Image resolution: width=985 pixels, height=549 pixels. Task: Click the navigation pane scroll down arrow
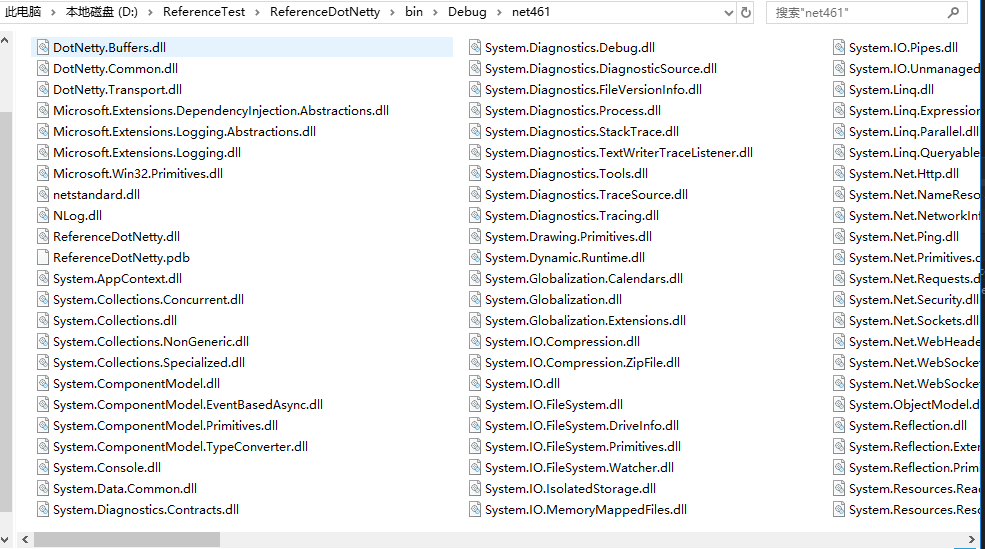point(5,540)
